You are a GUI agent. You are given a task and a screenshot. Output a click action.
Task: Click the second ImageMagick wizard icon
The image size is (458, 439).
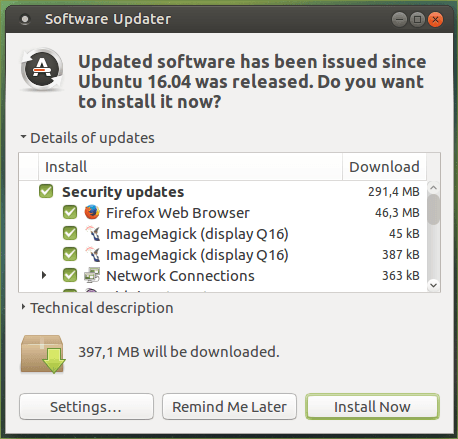tap(92, 254)
